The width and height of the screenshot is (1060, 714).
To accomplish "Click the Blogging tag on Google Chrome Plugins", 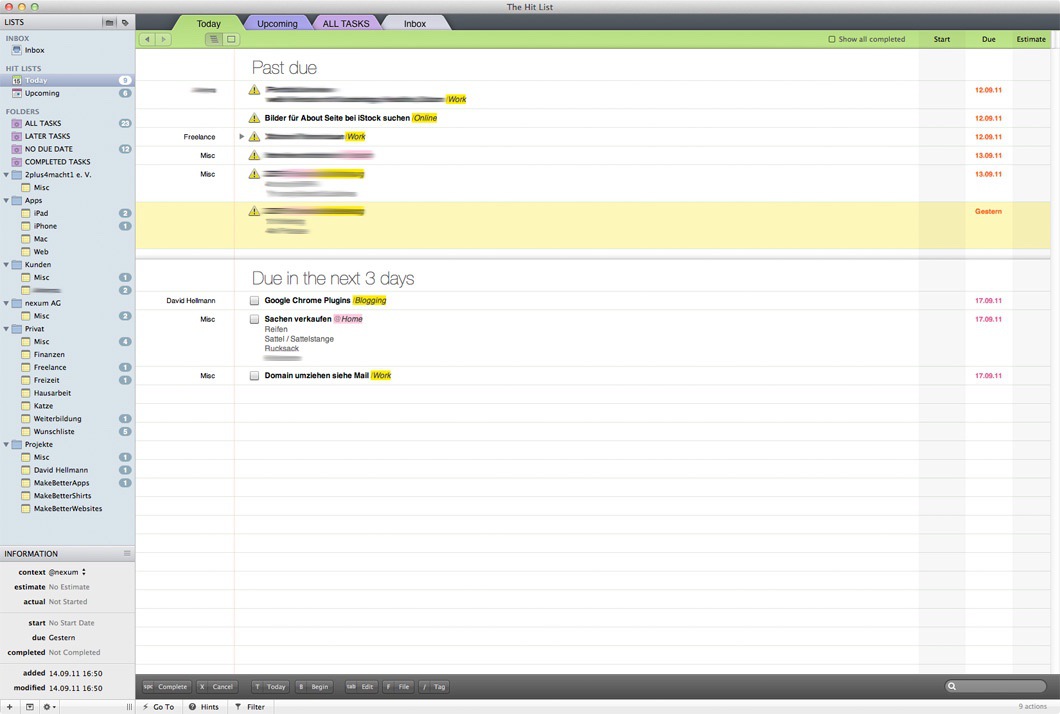I will pyautogui.click(x=370, y=300).
